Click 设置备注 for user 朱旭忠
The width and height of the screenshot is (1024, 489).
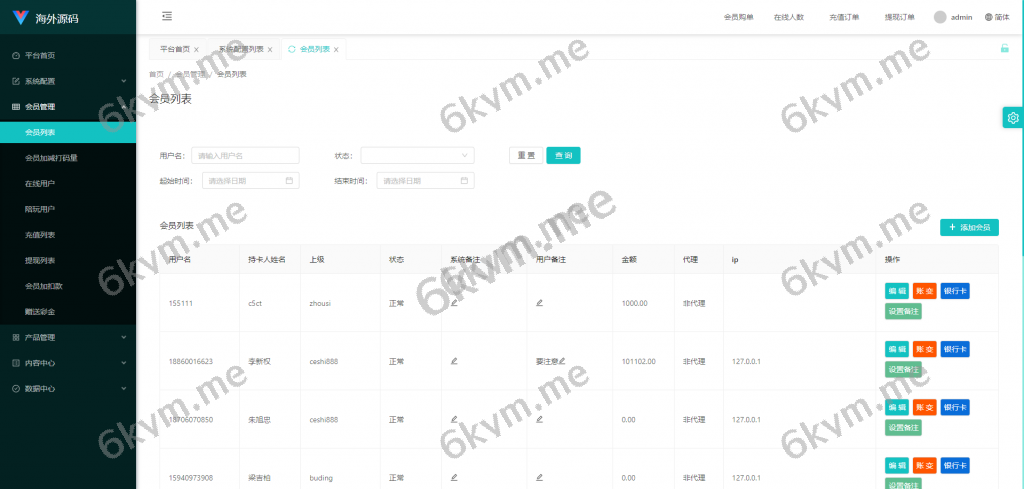pos(903,428)
